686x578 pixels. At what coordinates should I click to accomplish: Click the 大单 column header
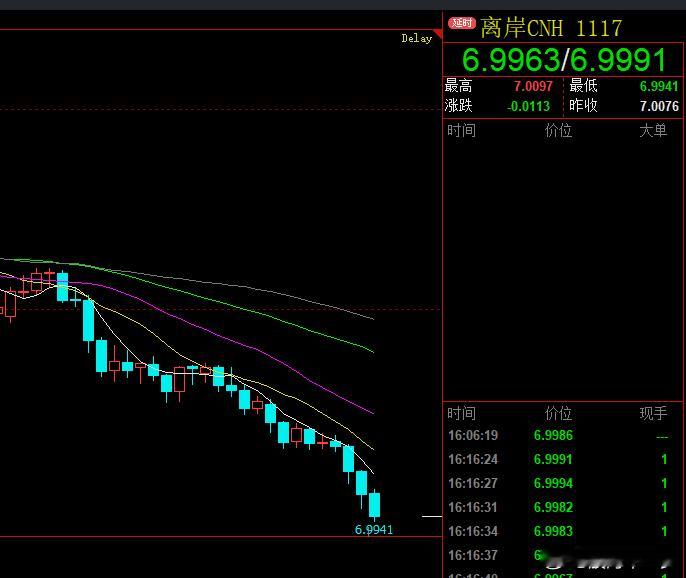point(653,130)
